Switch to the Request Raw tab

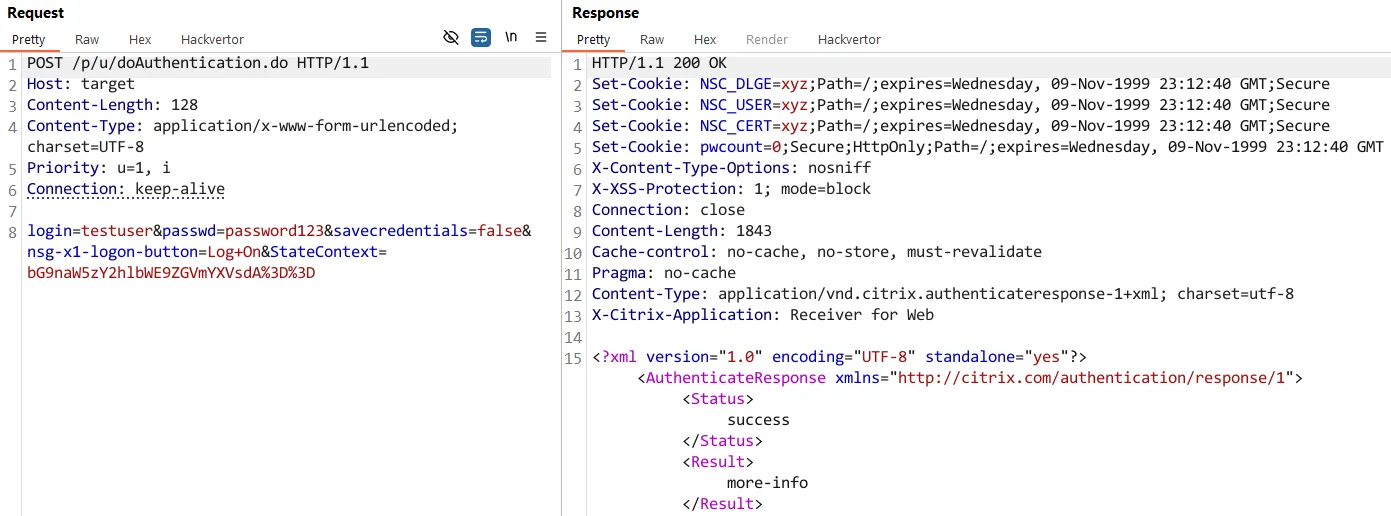[x=87, y=40]
